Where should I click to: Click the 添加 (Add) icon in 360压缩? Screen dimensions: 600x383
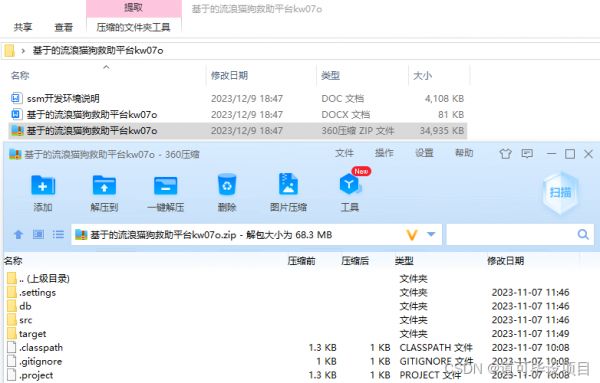click(x=43, y=186)
